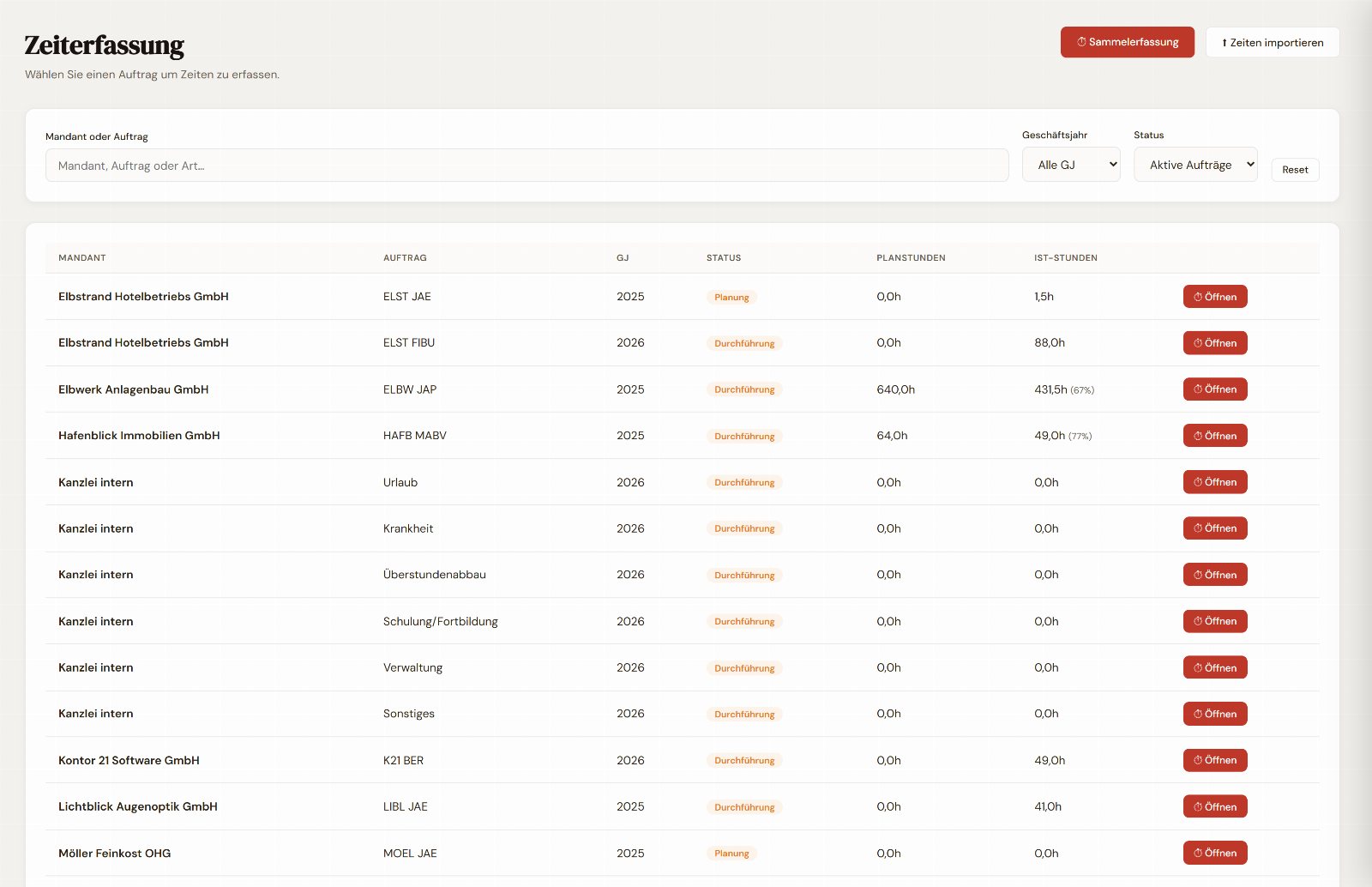Click the 41,0h actual hours value
1372x887 pixels.
pos(1048,806)
